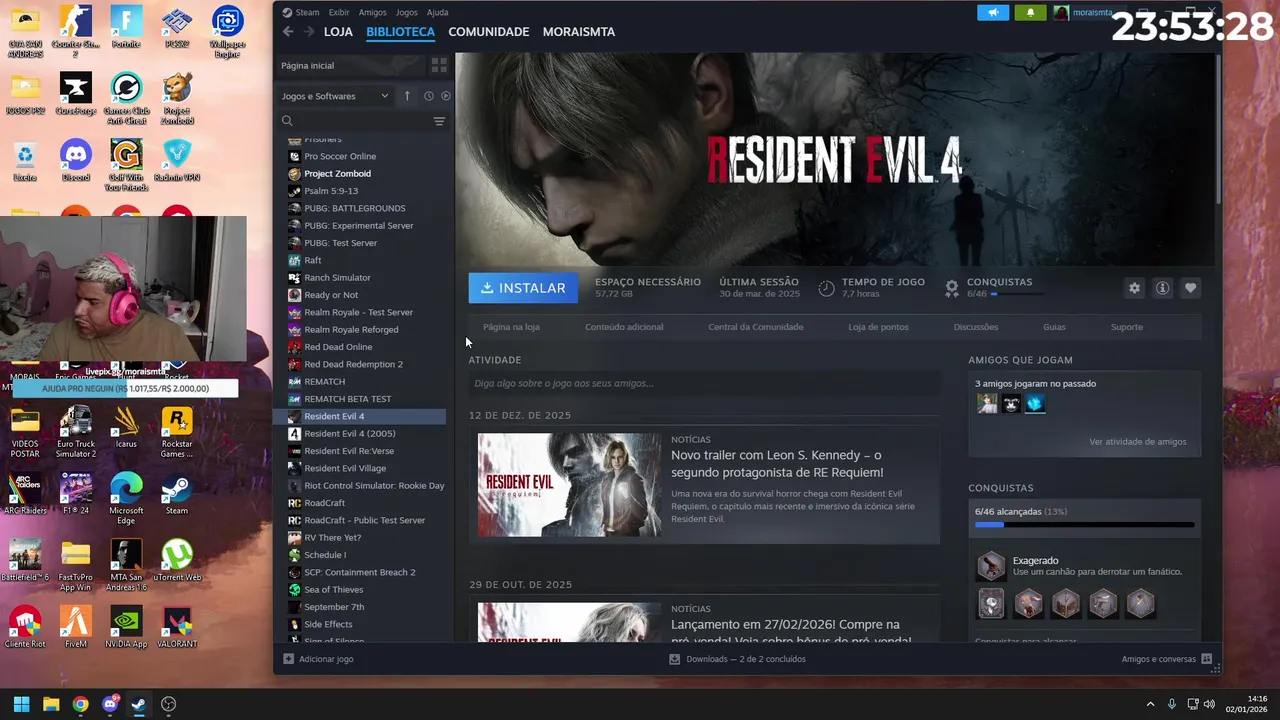The height and width of the screenshot is (720, 1280).
Task: Open game settings gear for Resident Evil 4
Action: [1134, 288]
